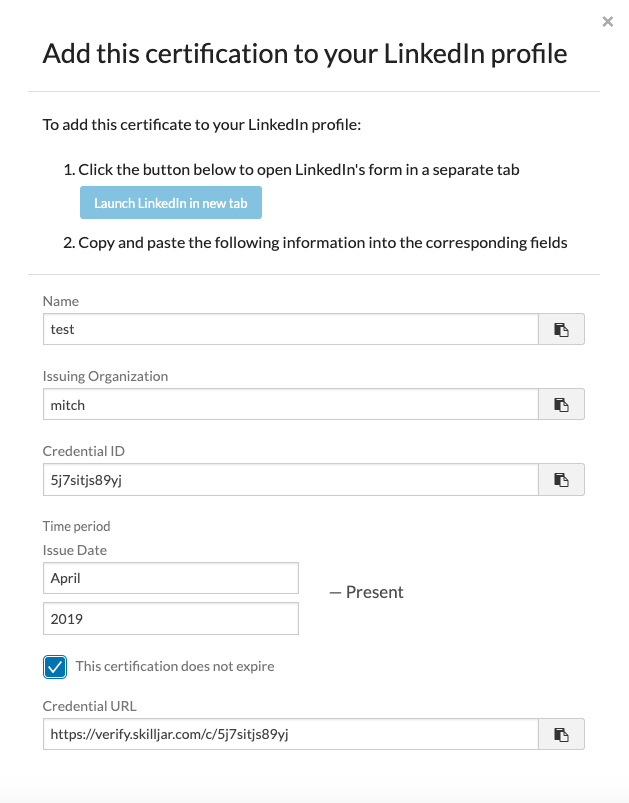Click the Issue Date month field 'April'
This screenshot has width=629, height=803.
click(x=171, y=578)
